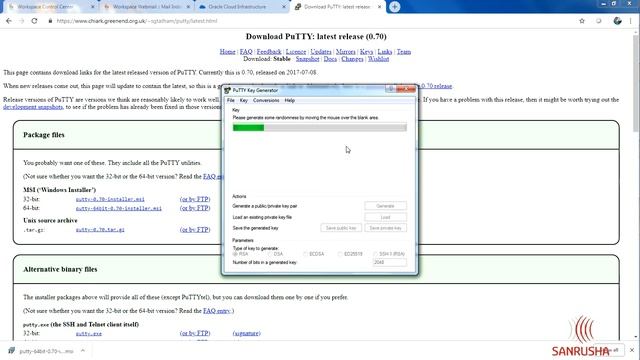Download putty-0.70-installer.msi 32-bit
The width and height of the screenshot is (640, 360).
point(110,199)
